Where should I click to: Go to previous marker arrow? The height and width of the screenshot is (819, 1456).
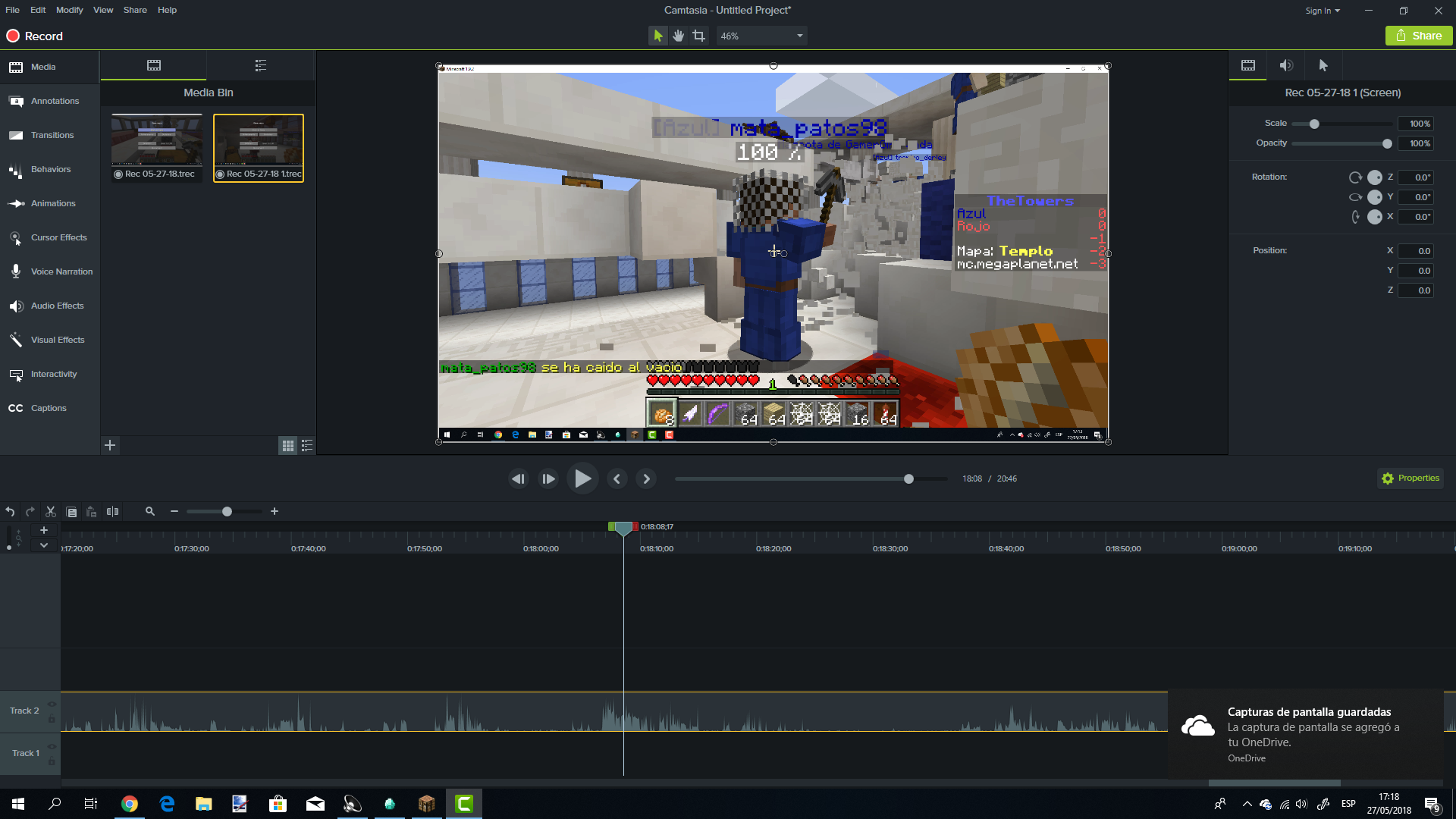tap(617, 479)
